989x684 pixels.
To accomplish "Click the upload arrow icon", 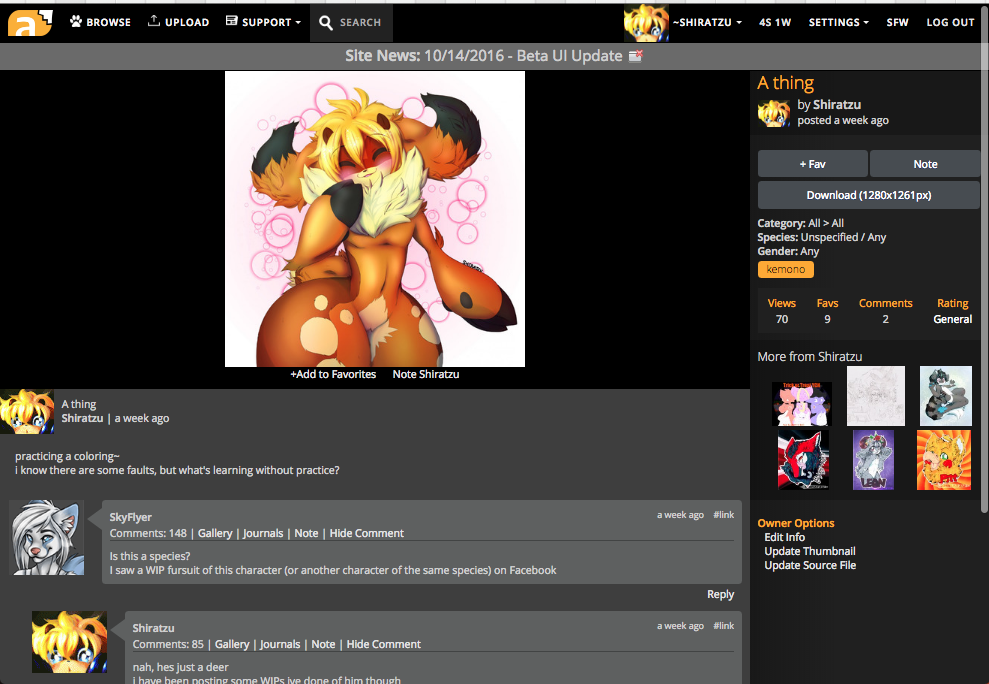I will click(153, 21).
